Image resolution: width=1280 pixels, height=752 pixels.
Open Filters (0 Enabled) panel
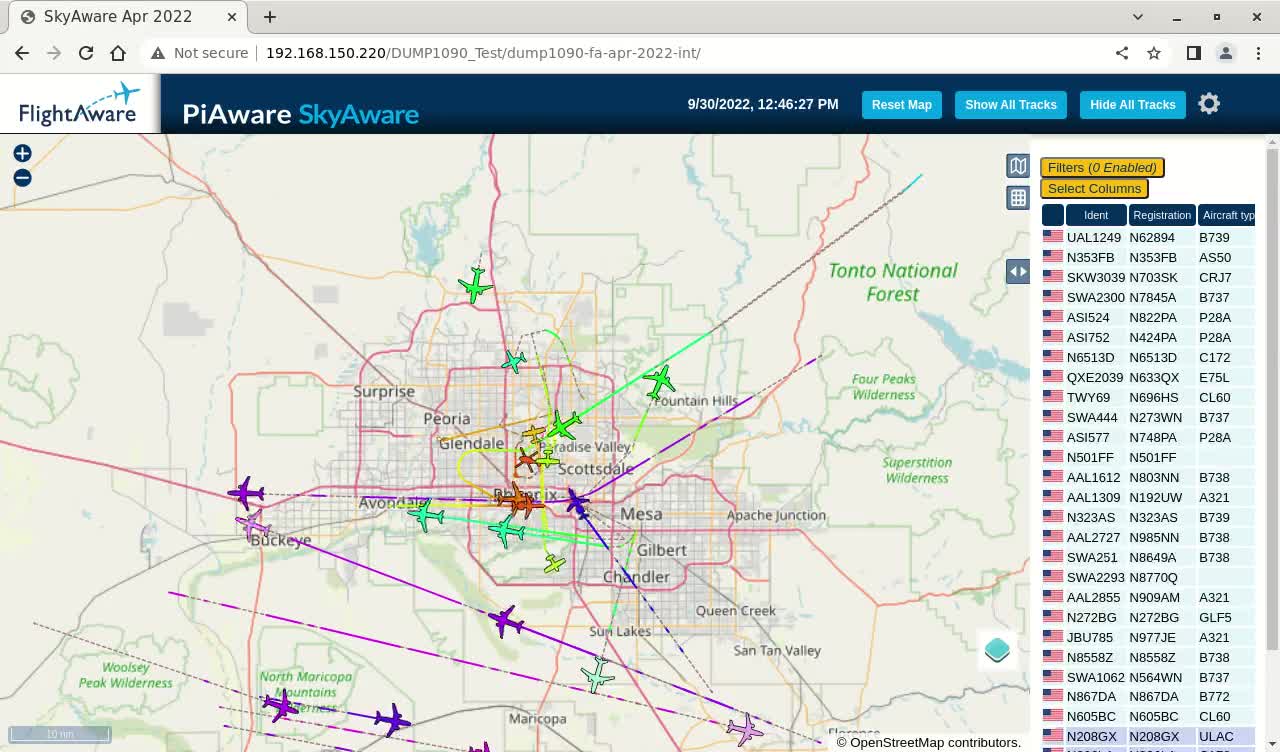pyautogui.click(x=1102, y=167)
